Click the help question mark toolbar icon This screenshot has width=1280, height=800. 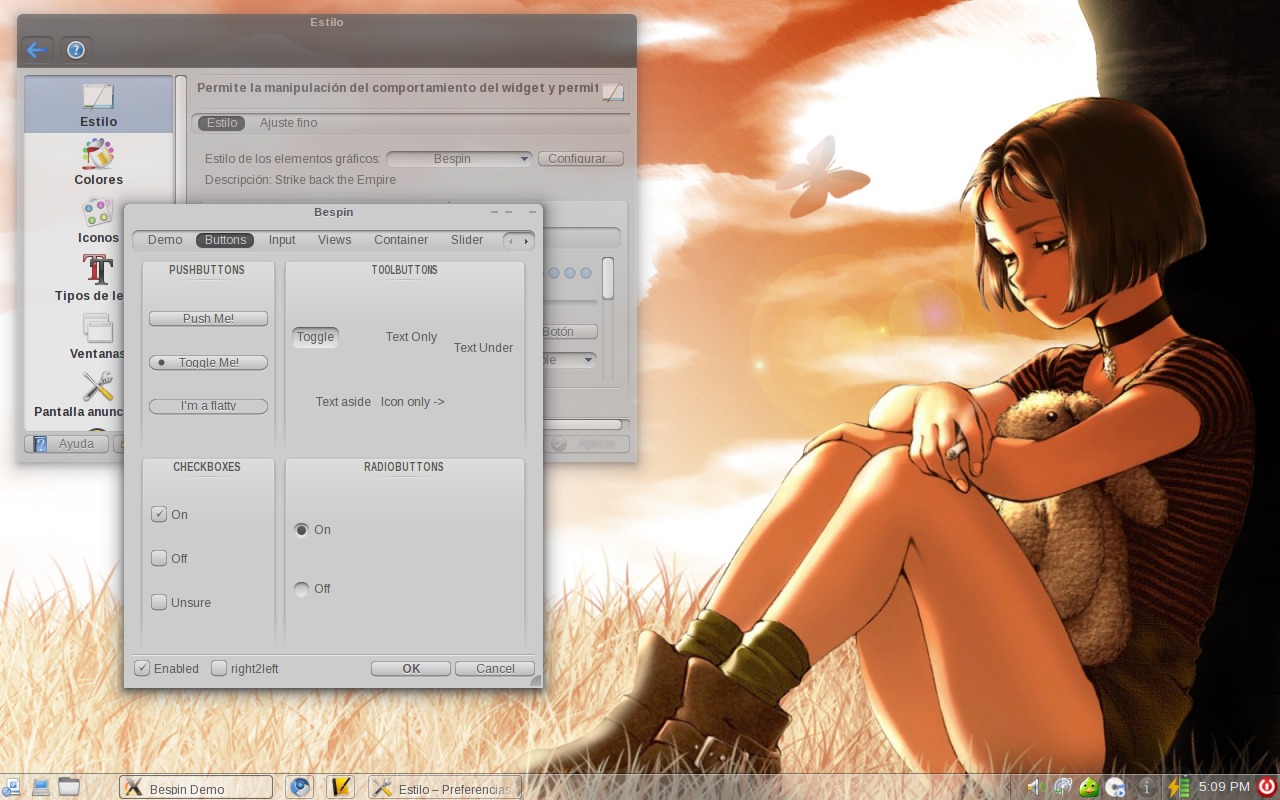point(75,50)
